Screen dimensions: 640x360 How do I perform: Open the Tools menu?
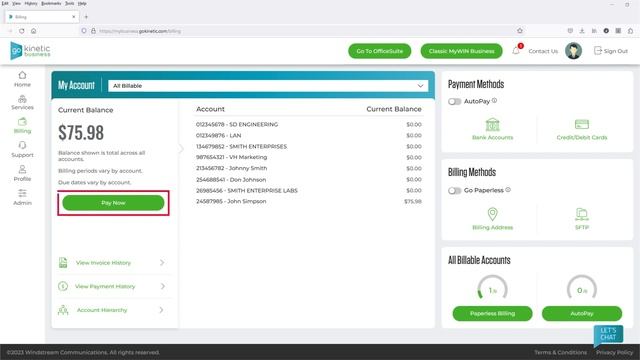pyautogui.click(x=69, y=3)
